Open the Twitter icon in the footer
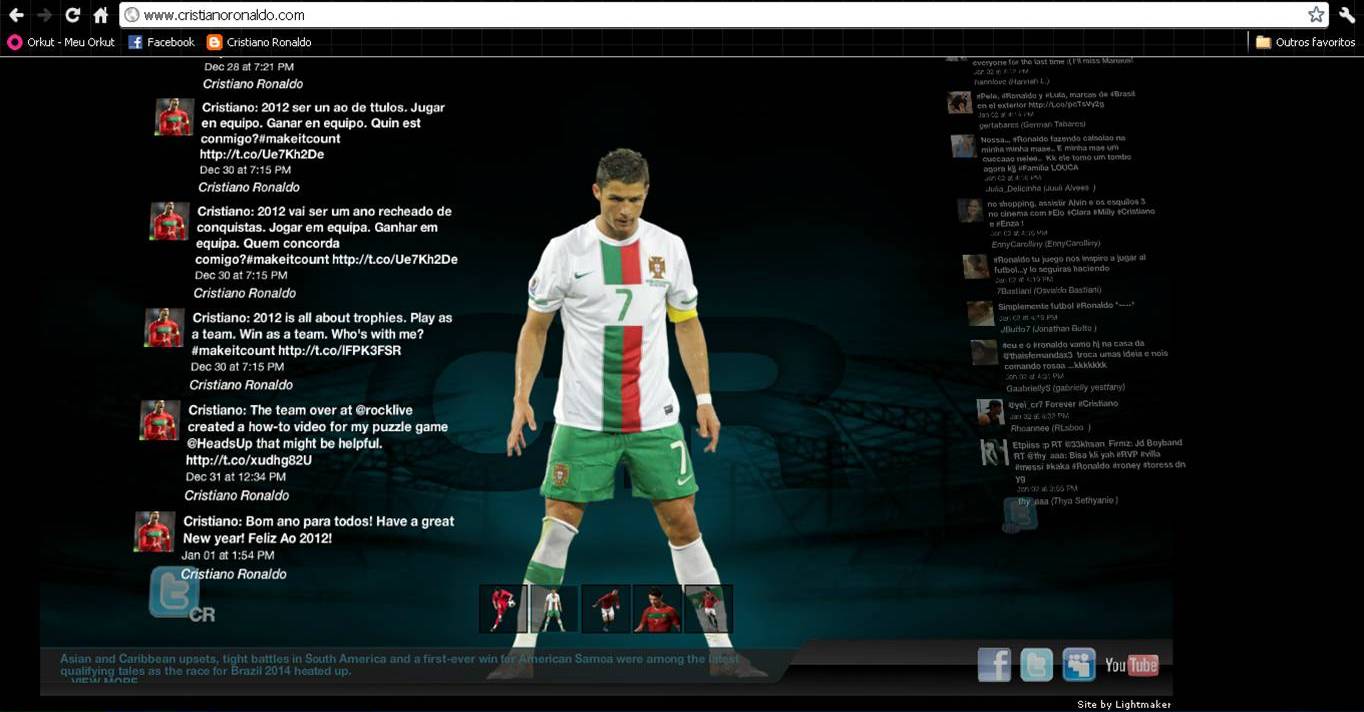The width and height of the screenshot is (1364, 712). pos(1036,663)
